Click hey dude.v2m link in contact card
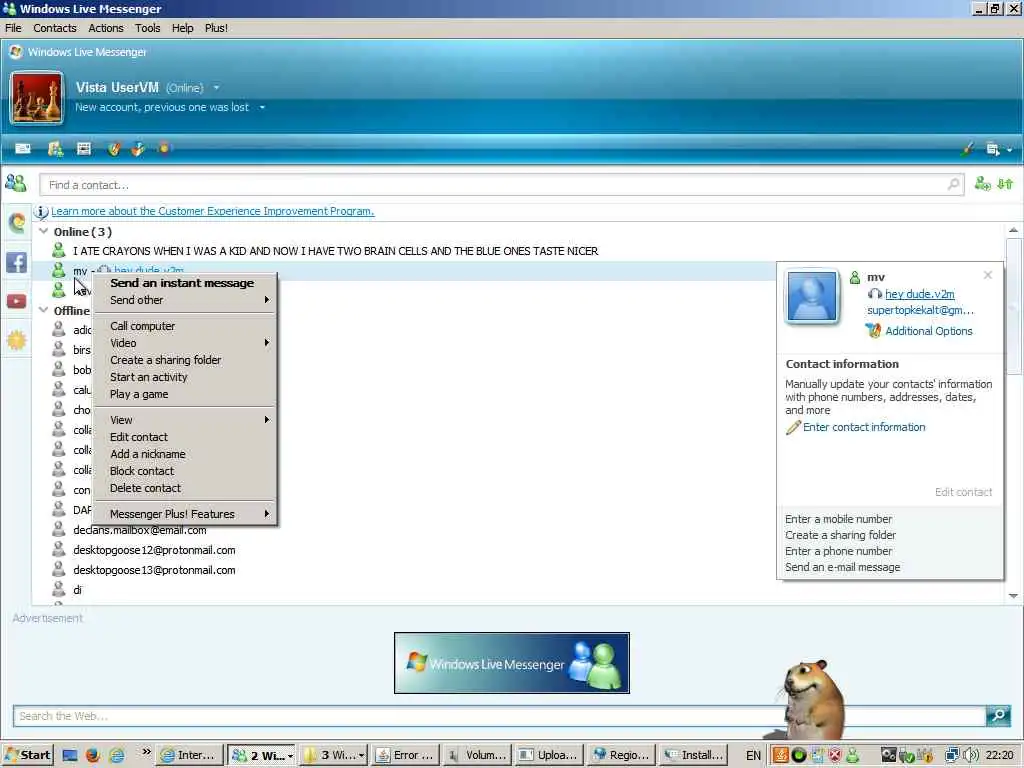Screen dimensions: 1024x768 point(920,294)
